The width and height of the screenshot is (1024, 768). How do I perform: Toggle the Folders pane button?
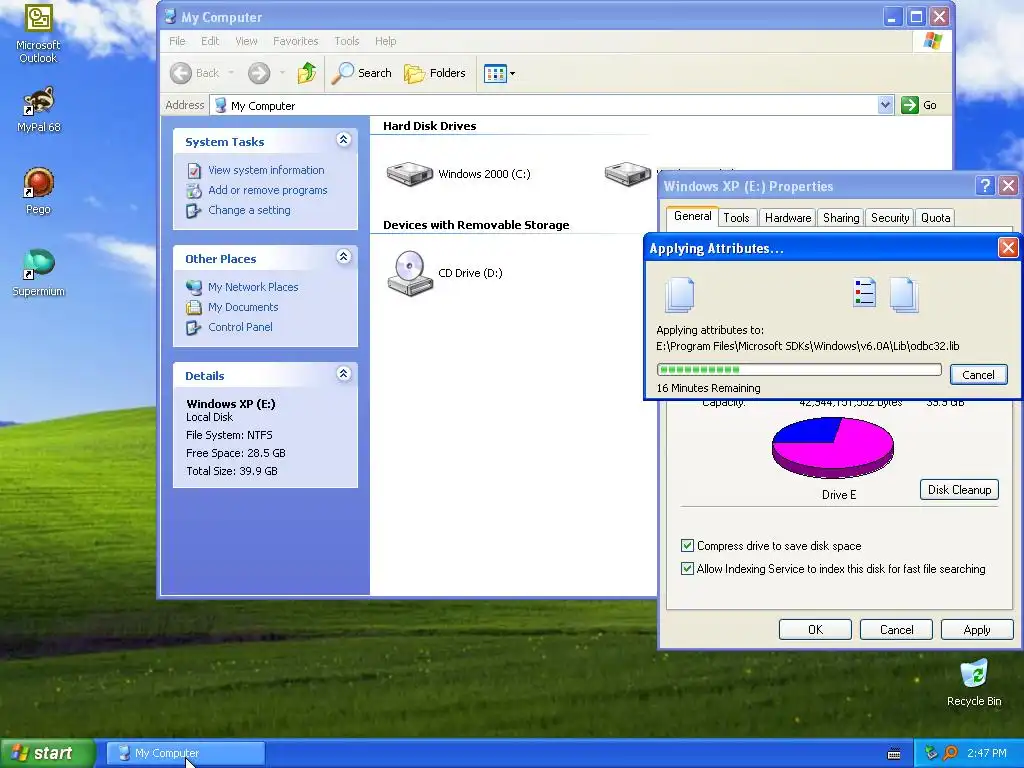coord(434,73)
